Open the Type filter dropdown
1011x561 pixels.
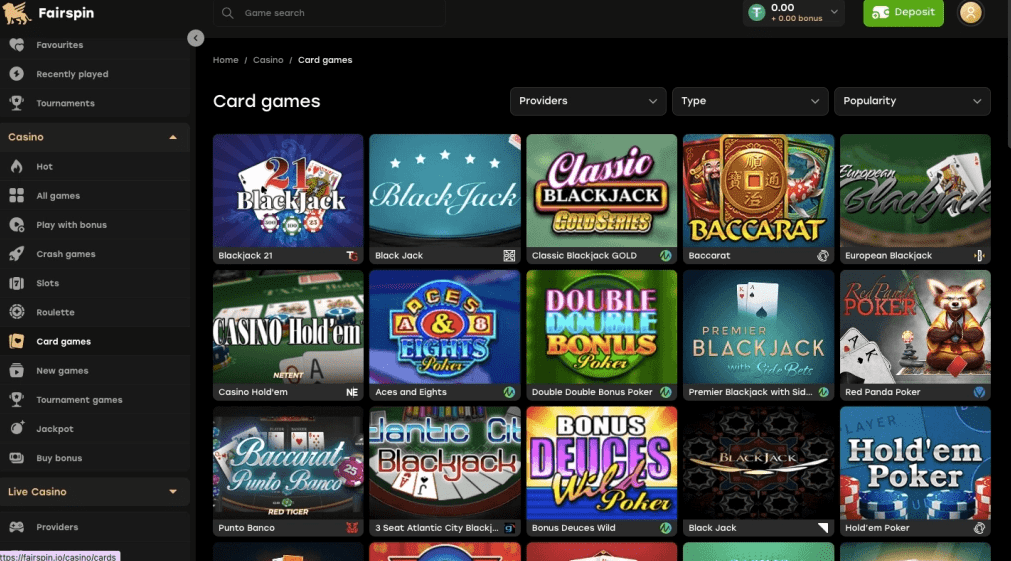[750, 101]
